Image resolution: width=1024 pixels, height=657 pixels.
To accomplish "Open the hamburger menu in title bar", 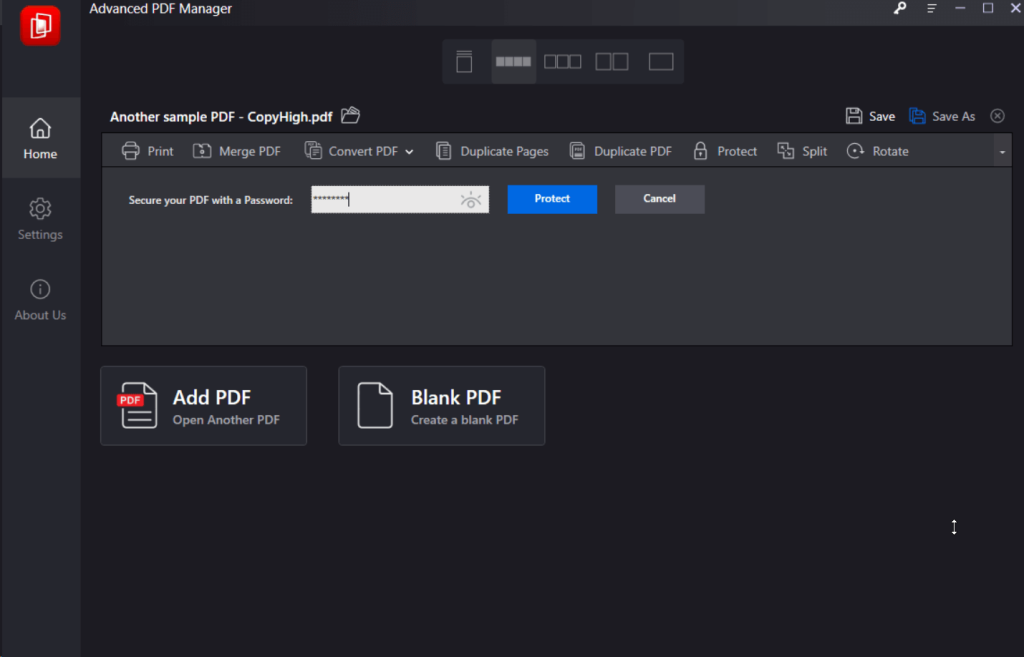I will (x=931, y=8).
